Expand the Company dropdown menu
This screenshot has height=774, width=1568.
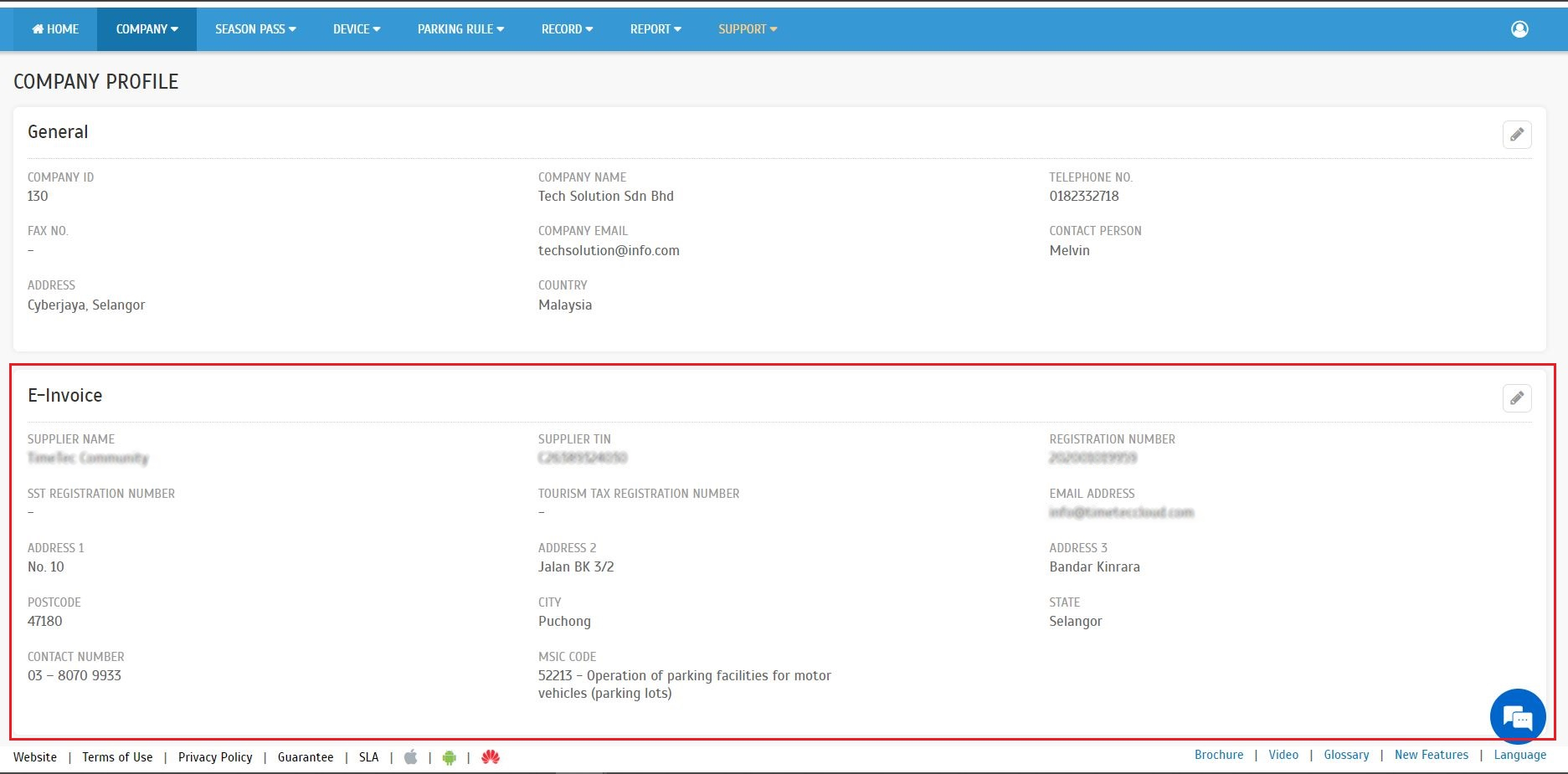pyautogui.click(x=147, y=29)
